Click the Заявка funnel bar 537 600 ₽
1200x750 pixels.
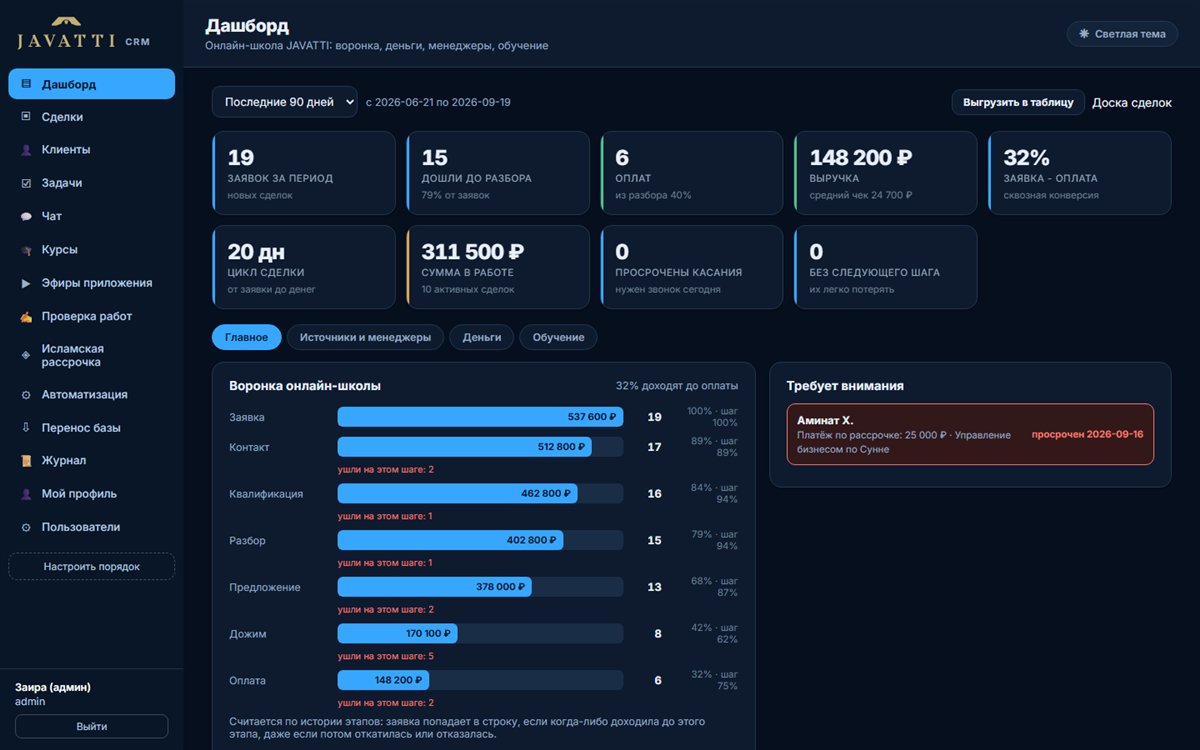pyautogui.click(x=480, y=417)
